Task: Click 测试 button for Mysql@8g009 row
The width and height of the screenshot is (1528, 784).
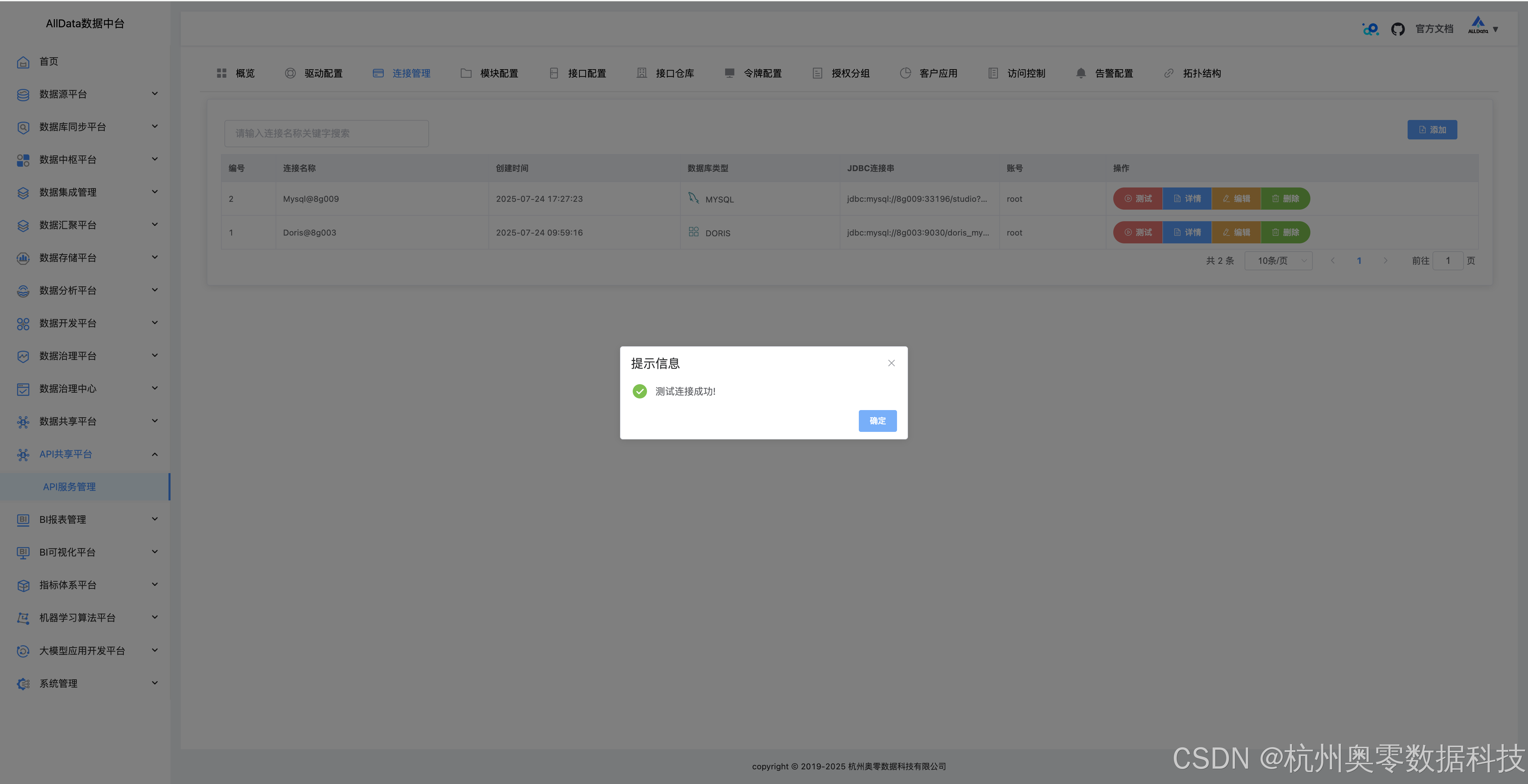Action: pos(1138,199)
